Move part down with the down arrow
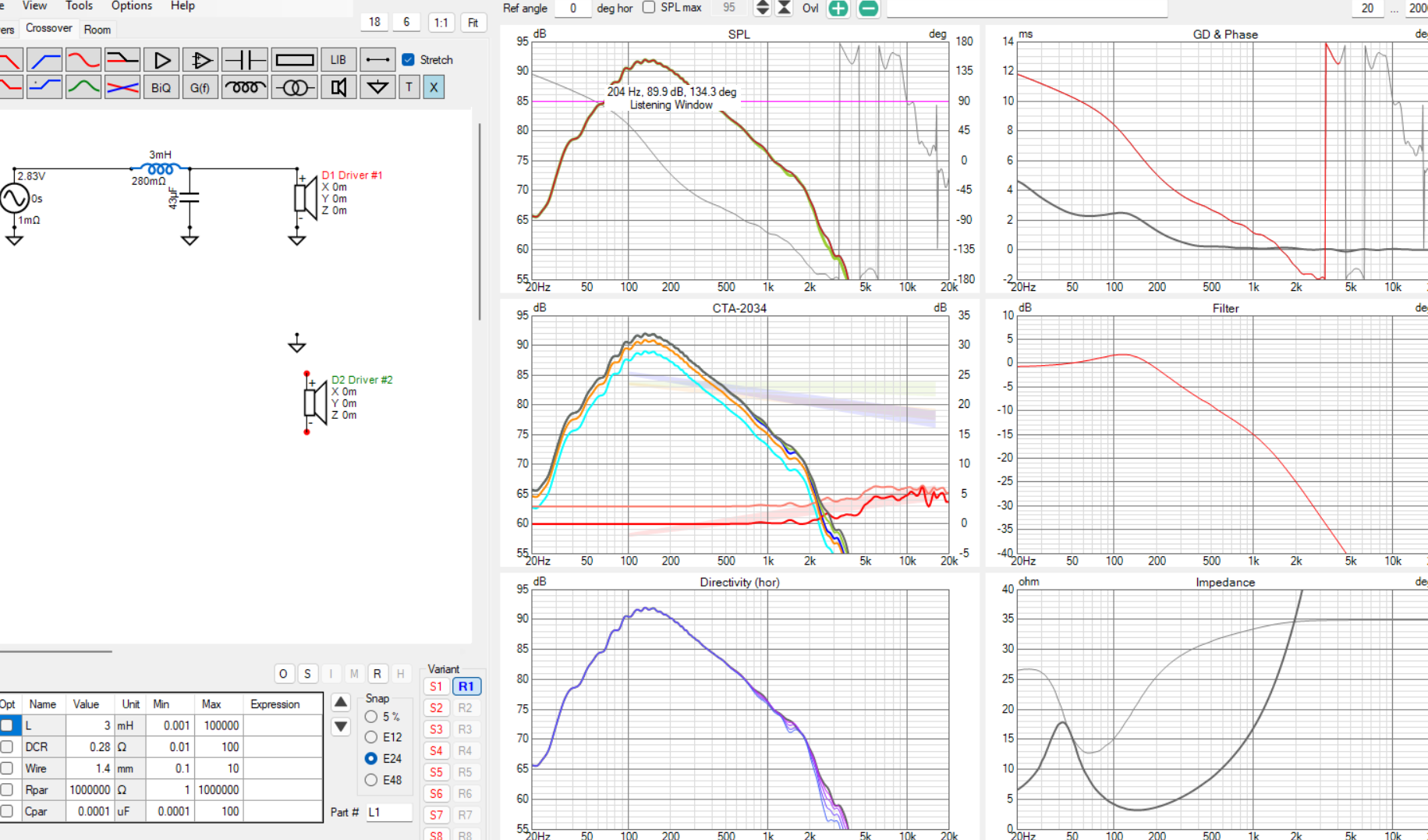The height and width of the screenshot is (840, 1428). pos(341,727)
